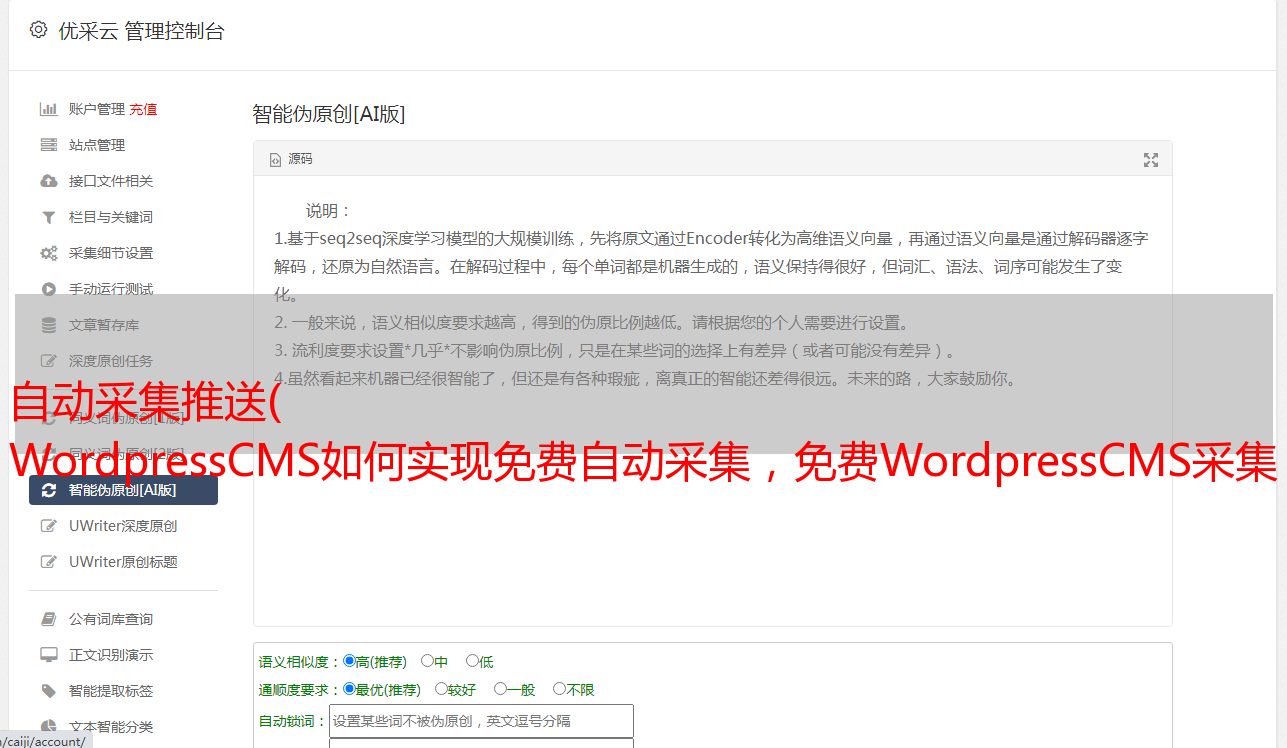The image size is (1287, 748).
Task: Click the 自动锁词 input field
Action: tap(481, 721)
